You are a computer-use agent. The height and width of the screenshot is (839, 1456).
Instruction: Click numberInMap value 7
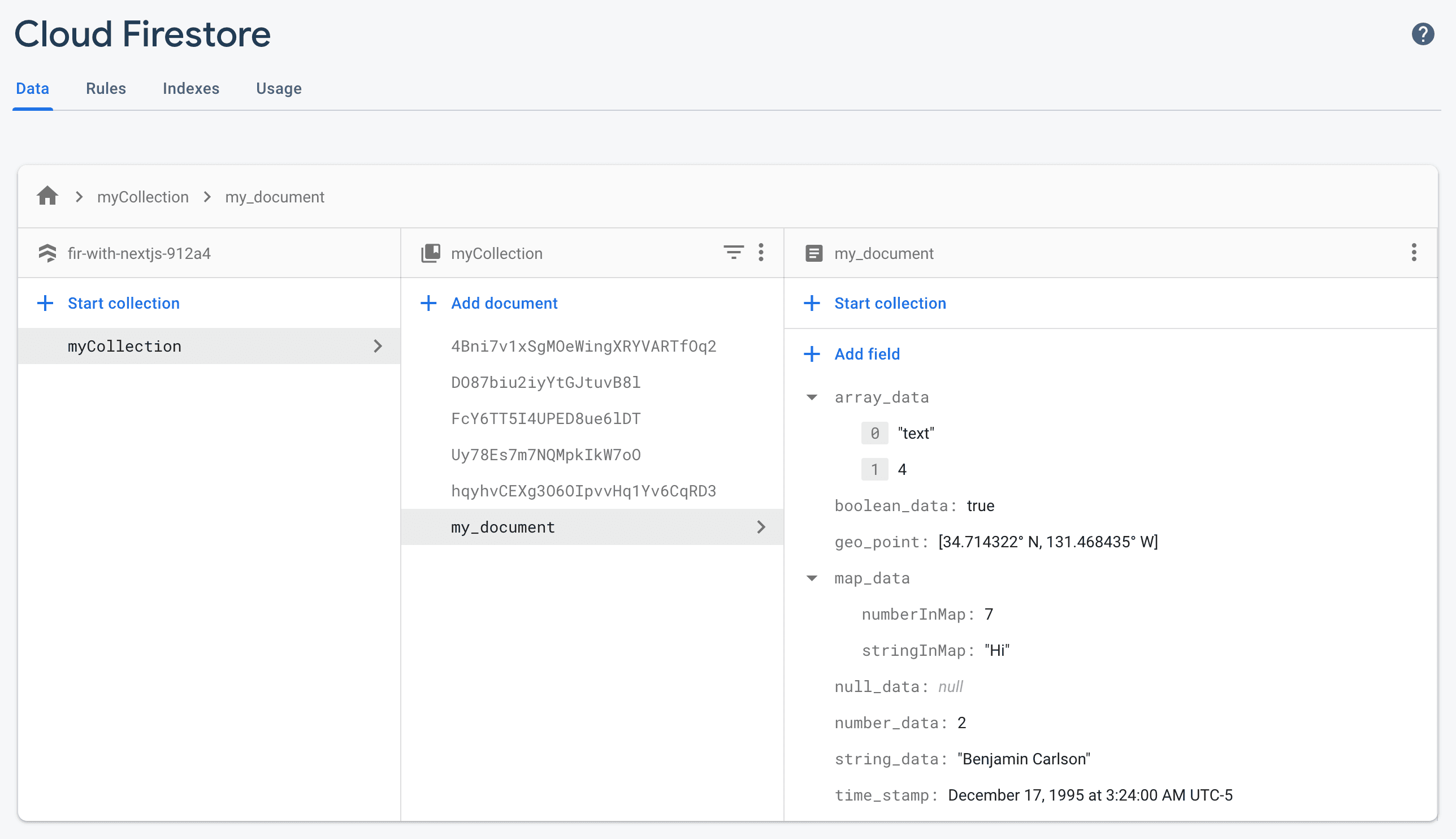click(989, 614)
